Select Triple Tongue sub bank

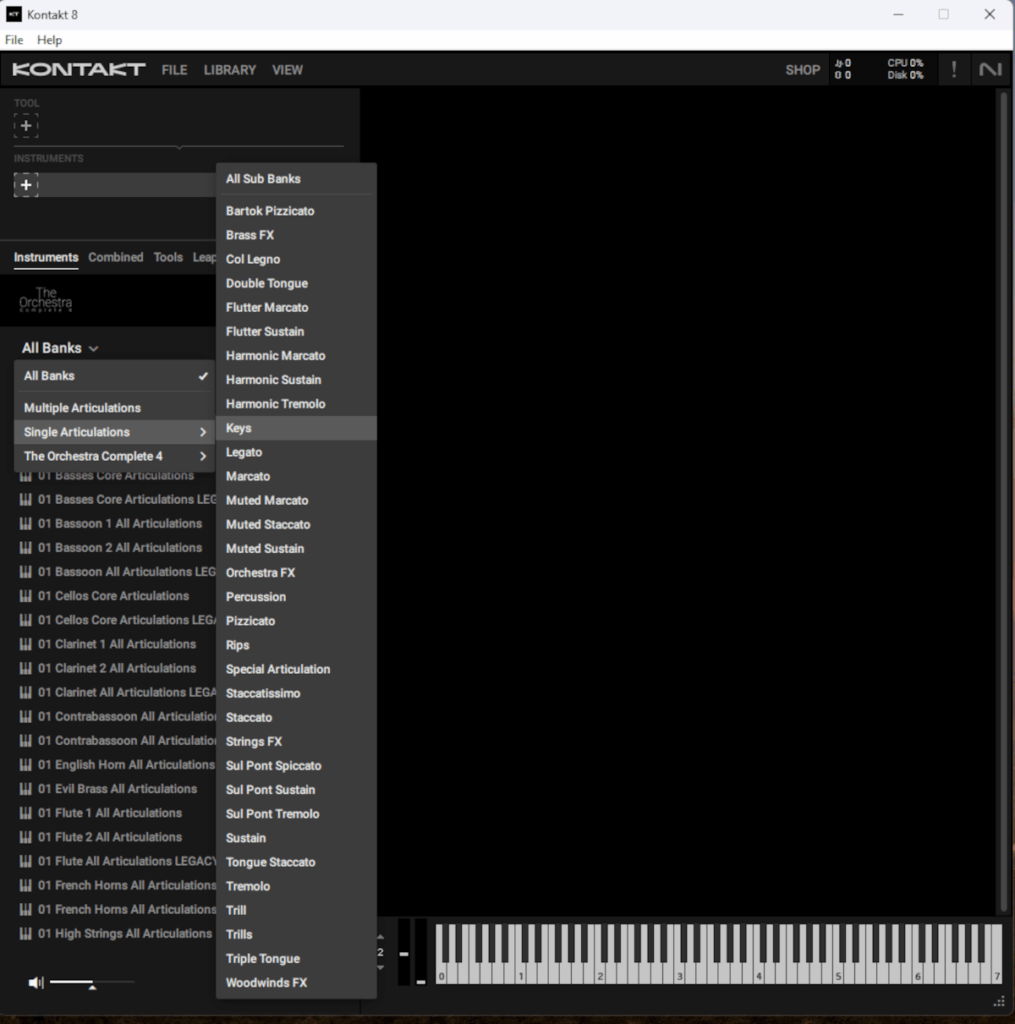coord(296,959)
